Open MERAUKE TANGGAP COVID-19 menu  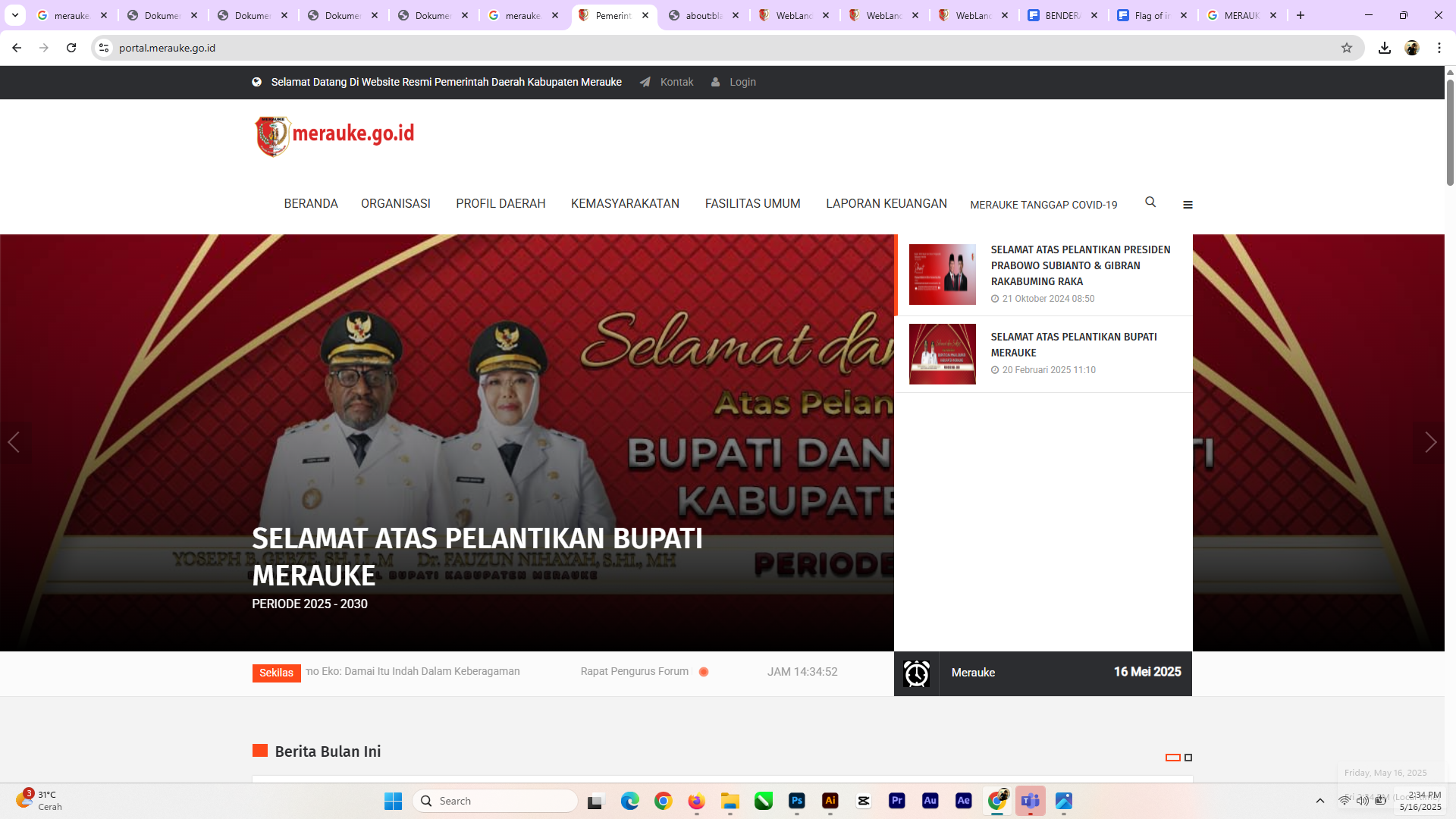1043,205
